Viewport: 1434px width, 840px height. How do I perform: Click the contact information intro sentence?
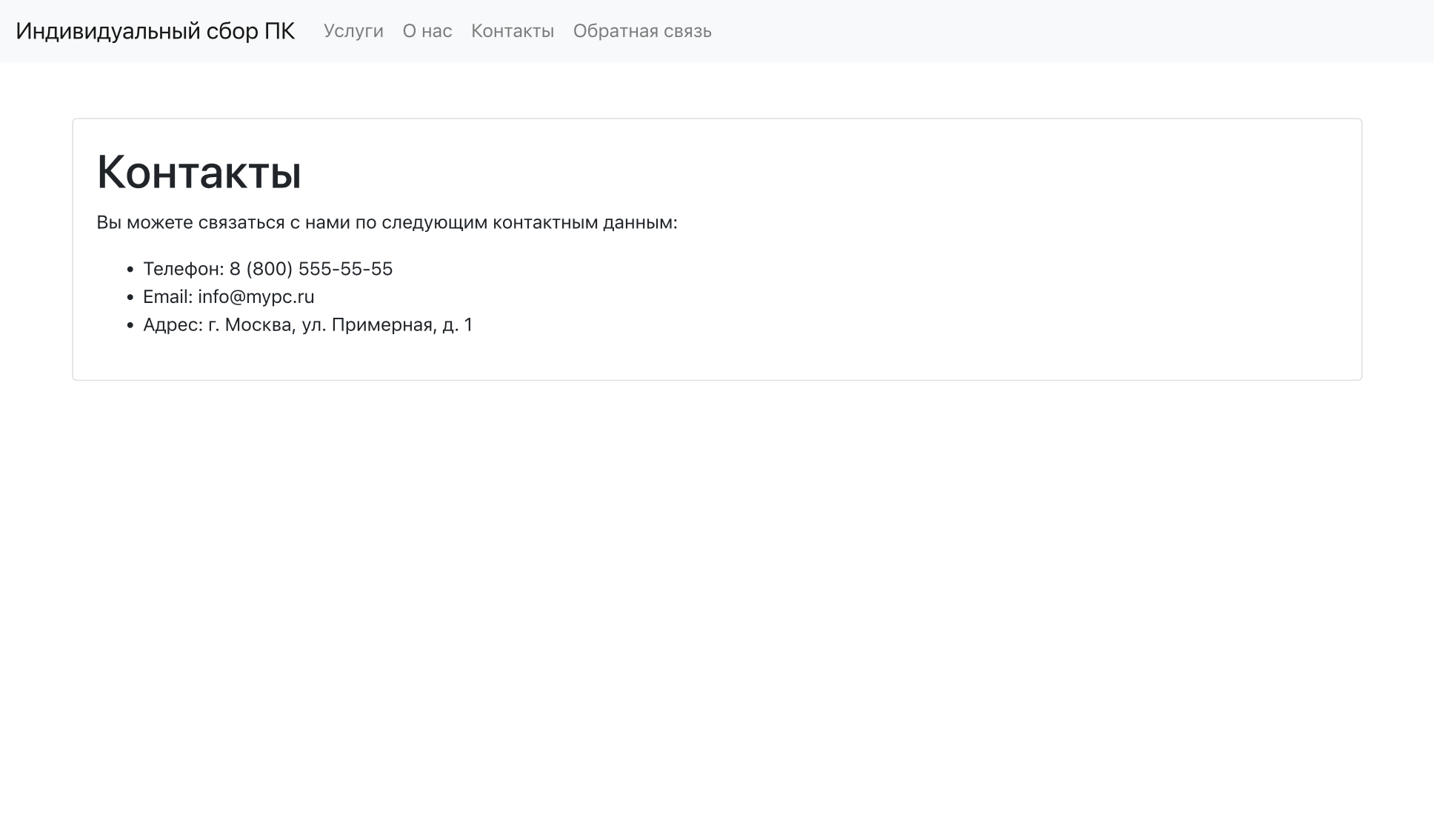click(387, 221)
